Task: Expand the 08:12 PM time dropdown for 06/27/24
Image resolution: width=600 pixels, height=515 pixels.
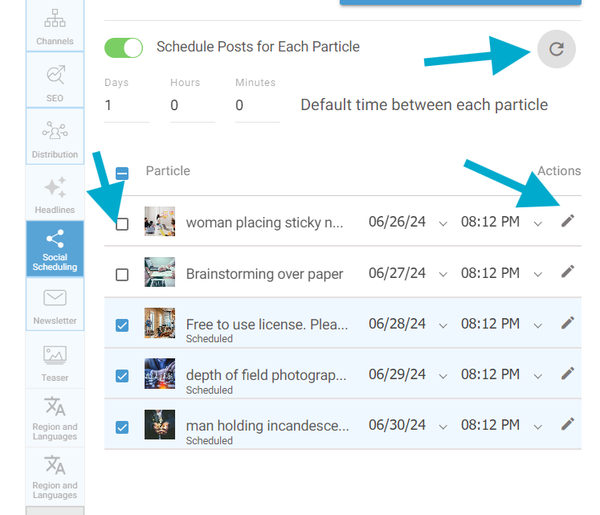Action: (x=538, y=274)
